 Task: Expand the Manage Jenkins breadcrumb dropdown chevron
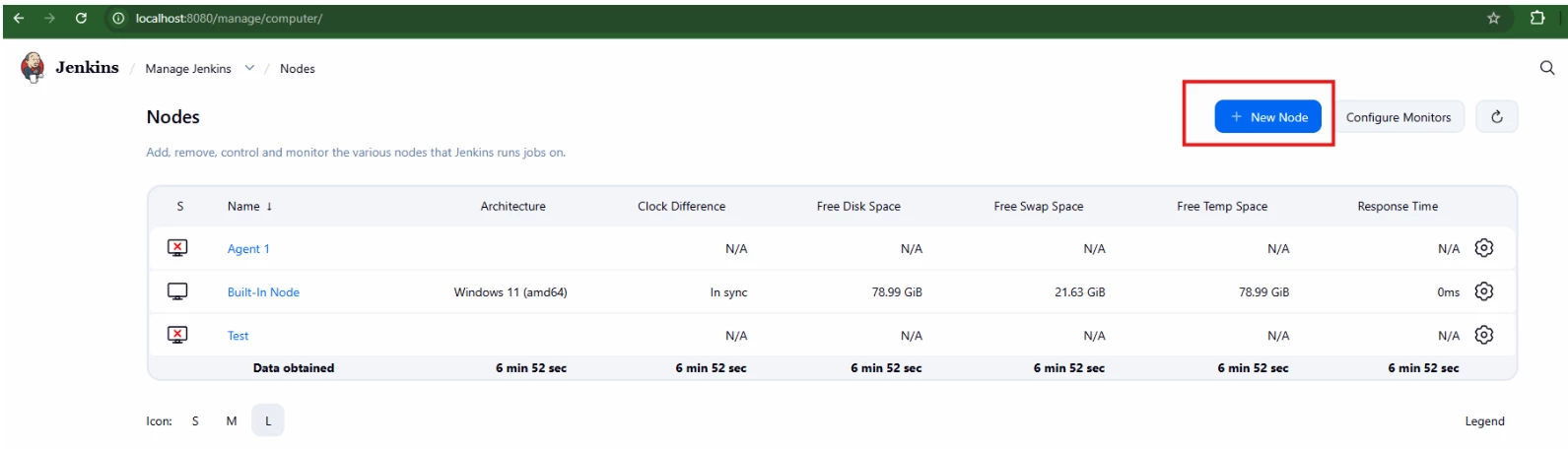[249, 68]
